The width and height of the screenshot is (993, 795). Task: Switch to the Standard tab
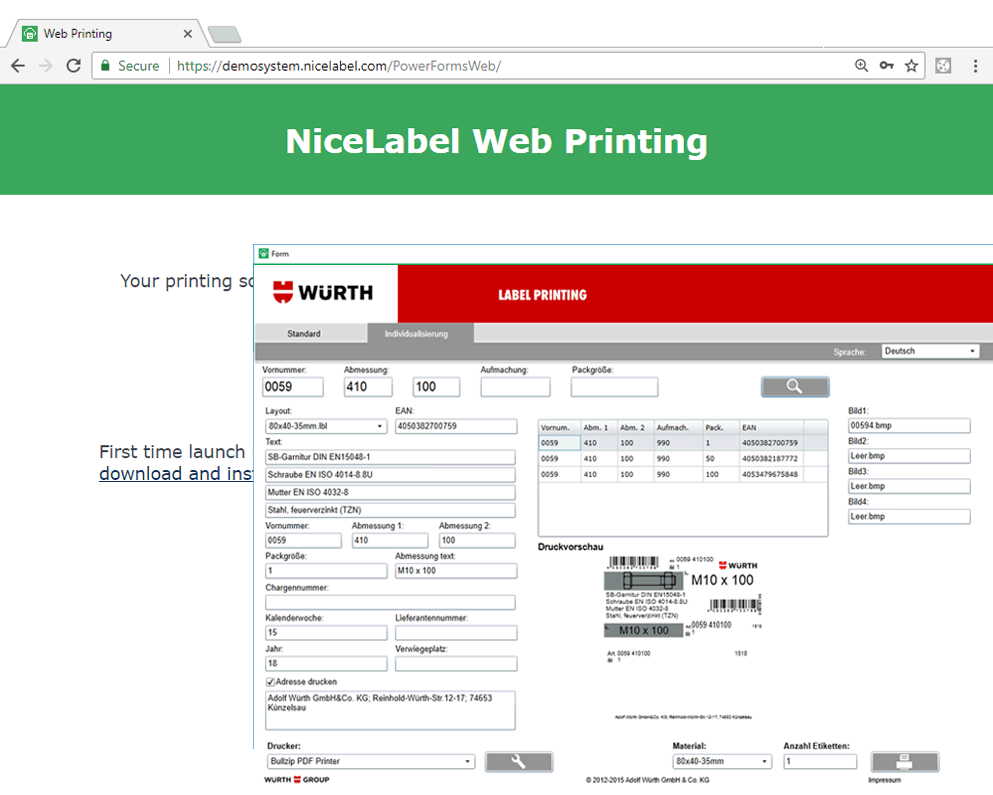304,333
